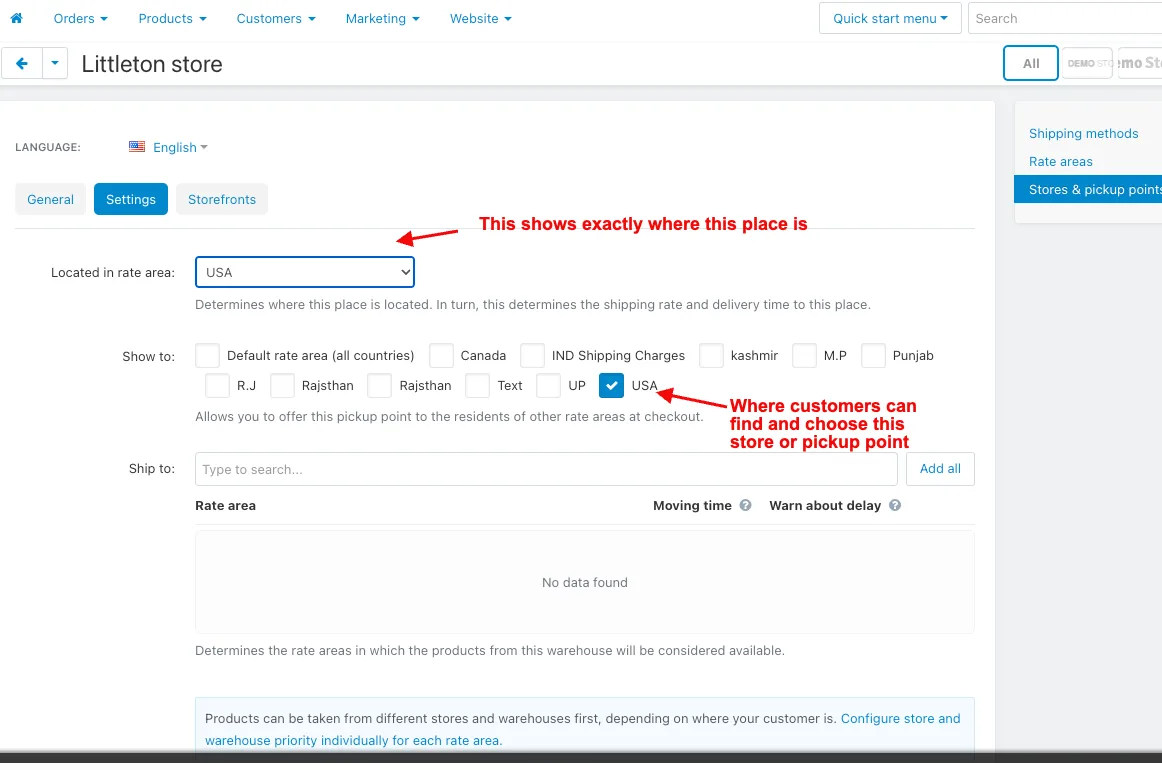Open the Website menu
This screenshot has width=1162, height=763.
coord(480,19)
